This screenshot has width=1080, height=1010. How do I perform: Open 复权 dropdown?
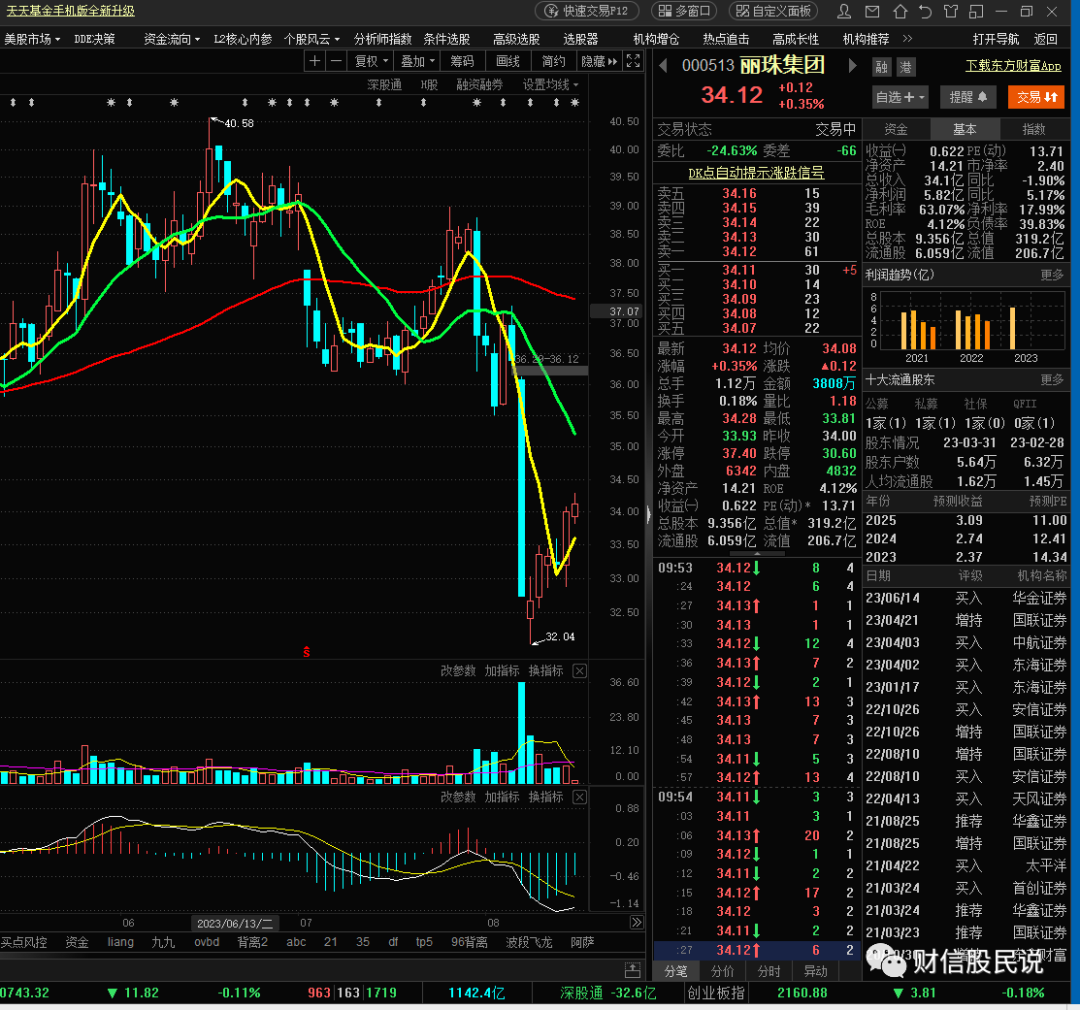[x=371, y=61]
